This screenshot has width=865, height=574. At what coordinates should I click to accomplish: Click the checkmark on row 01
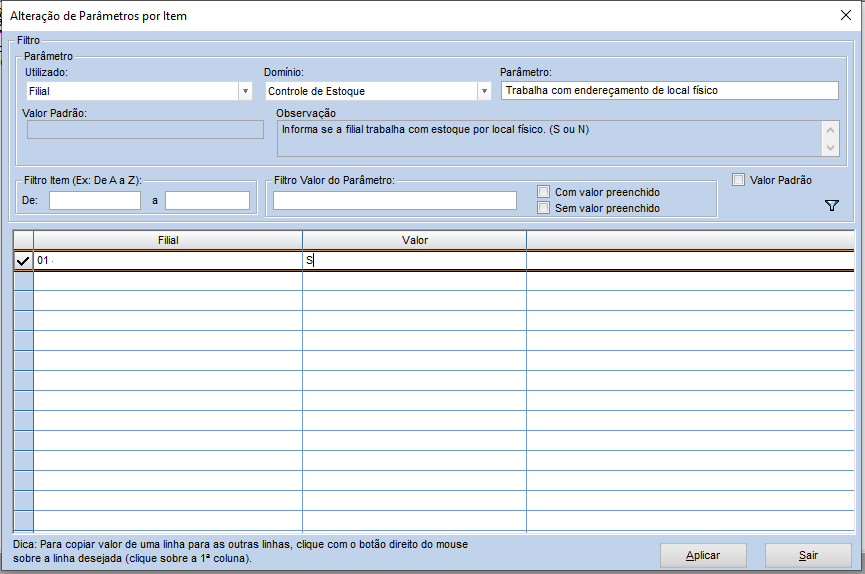coord(23,261)
